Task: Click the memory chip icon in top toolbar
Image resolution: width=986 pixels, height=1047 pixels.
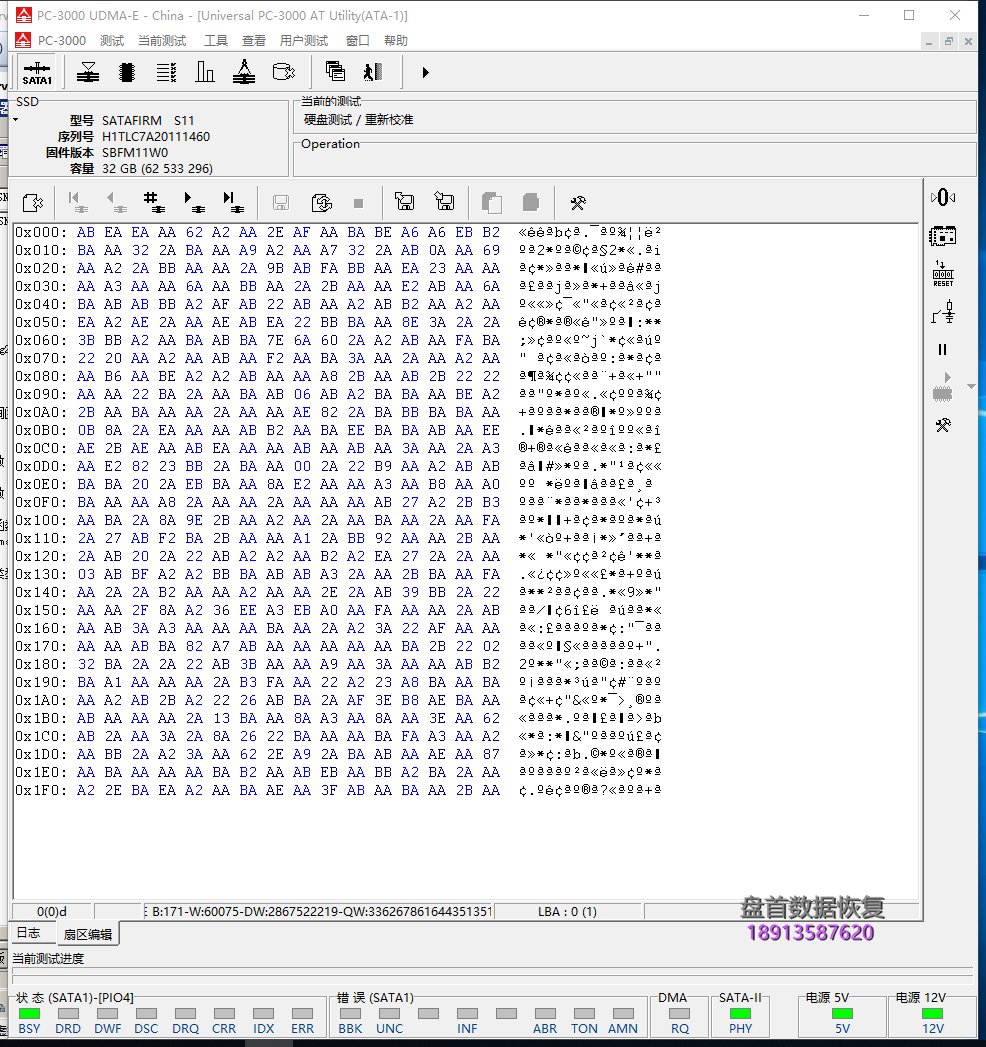Action: (x=127, y=72)
